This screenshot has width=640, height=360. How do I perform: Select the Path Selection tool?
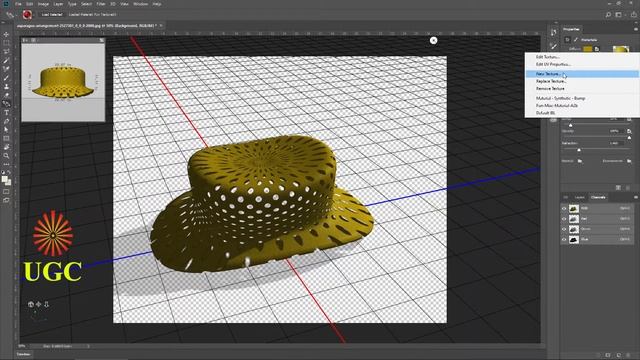coord(6,130)
